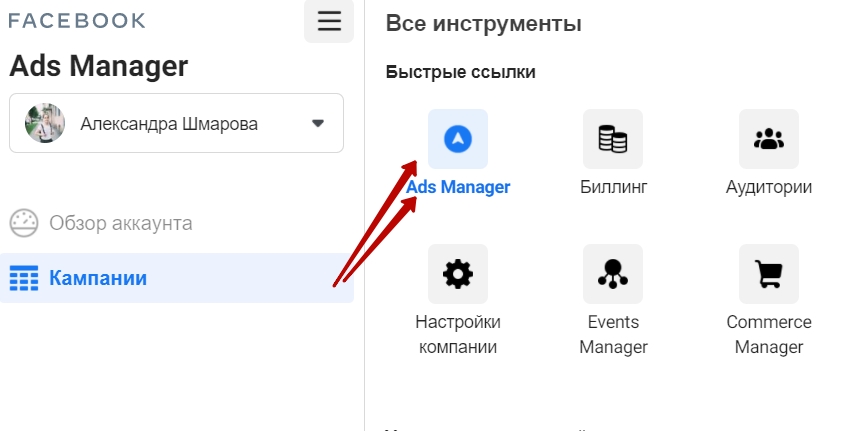Image resolution: width=861 pixels, height=431 pixels.
Task: Click the Биллинг label
Action: (613, 187)
